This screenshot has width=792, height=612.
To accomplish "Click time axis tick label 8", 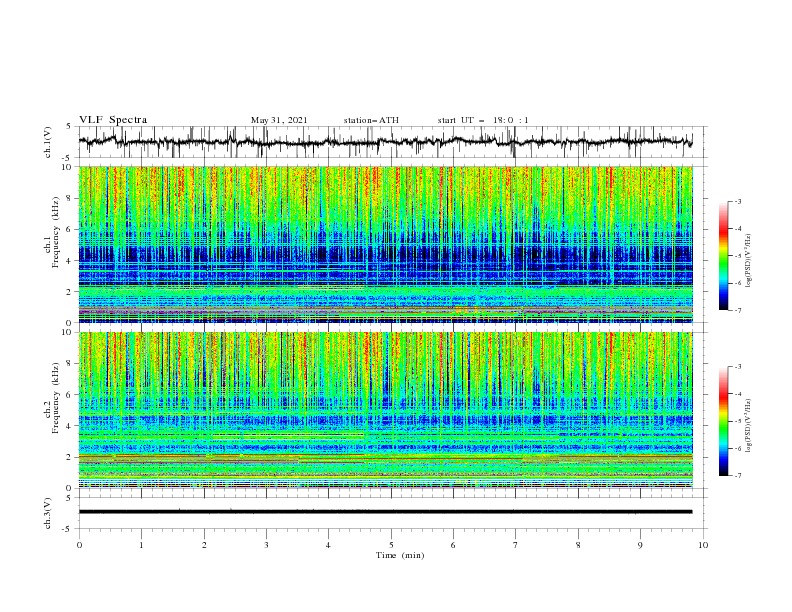I will (578, 545).
